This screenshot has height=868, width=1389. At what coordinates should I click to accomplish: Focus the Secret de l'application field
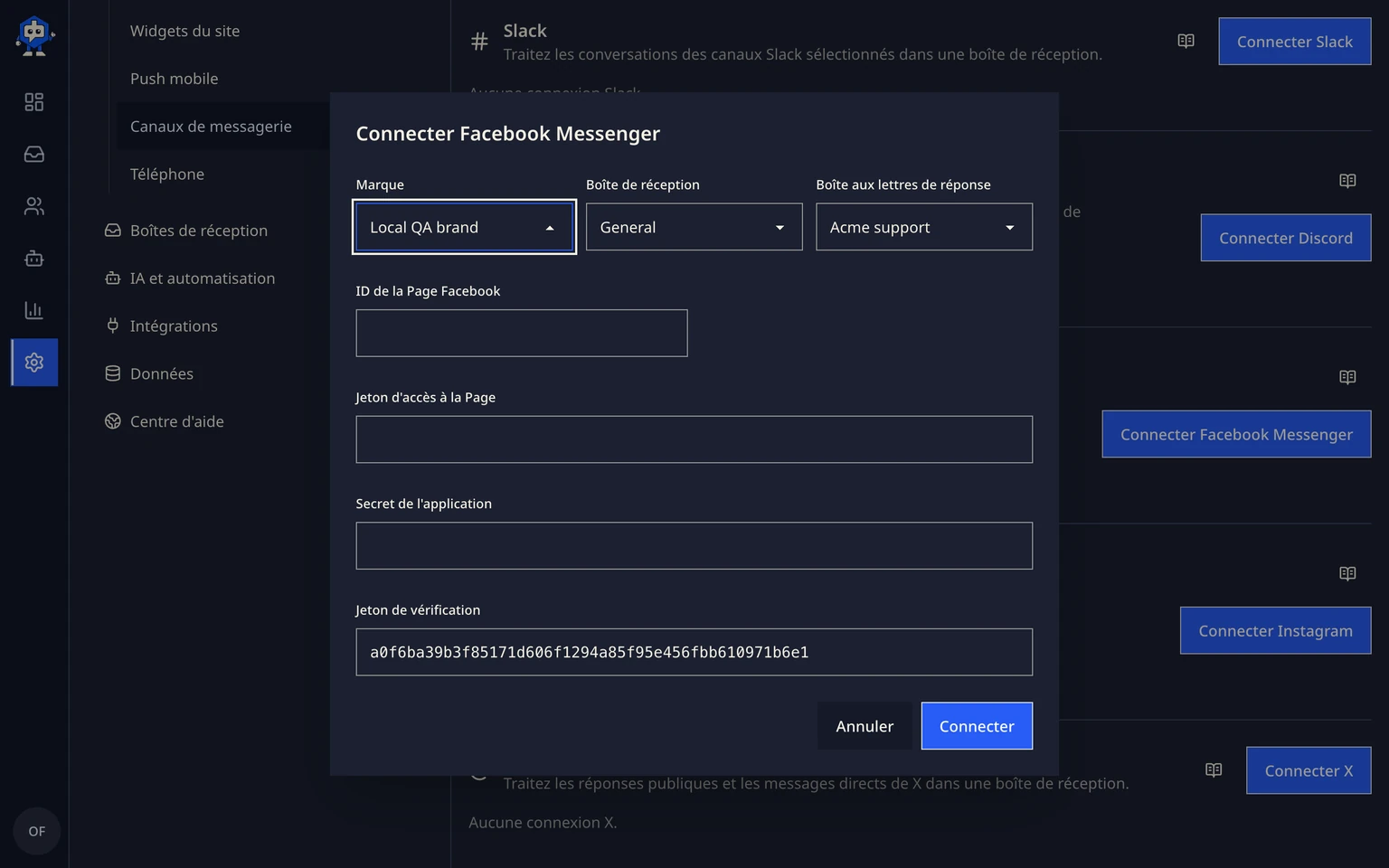pos(694,546)
